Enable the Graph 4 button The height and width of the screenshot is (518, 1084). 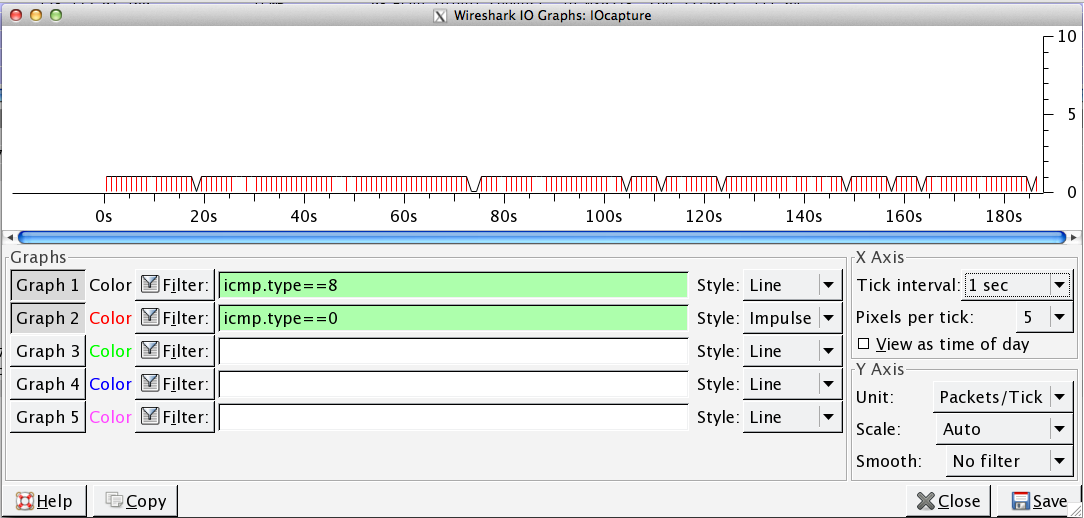coord(48,385)
